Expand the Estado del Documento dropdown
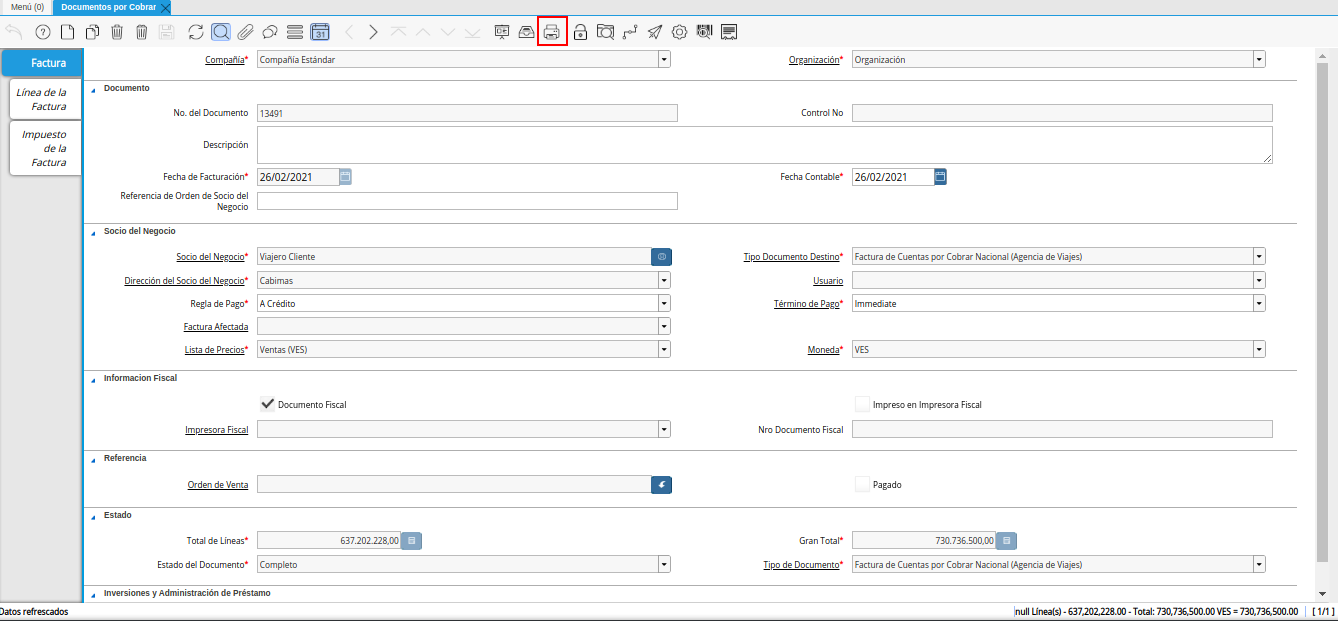Screen dimensions: 1338x621 [x=664, y=564]
